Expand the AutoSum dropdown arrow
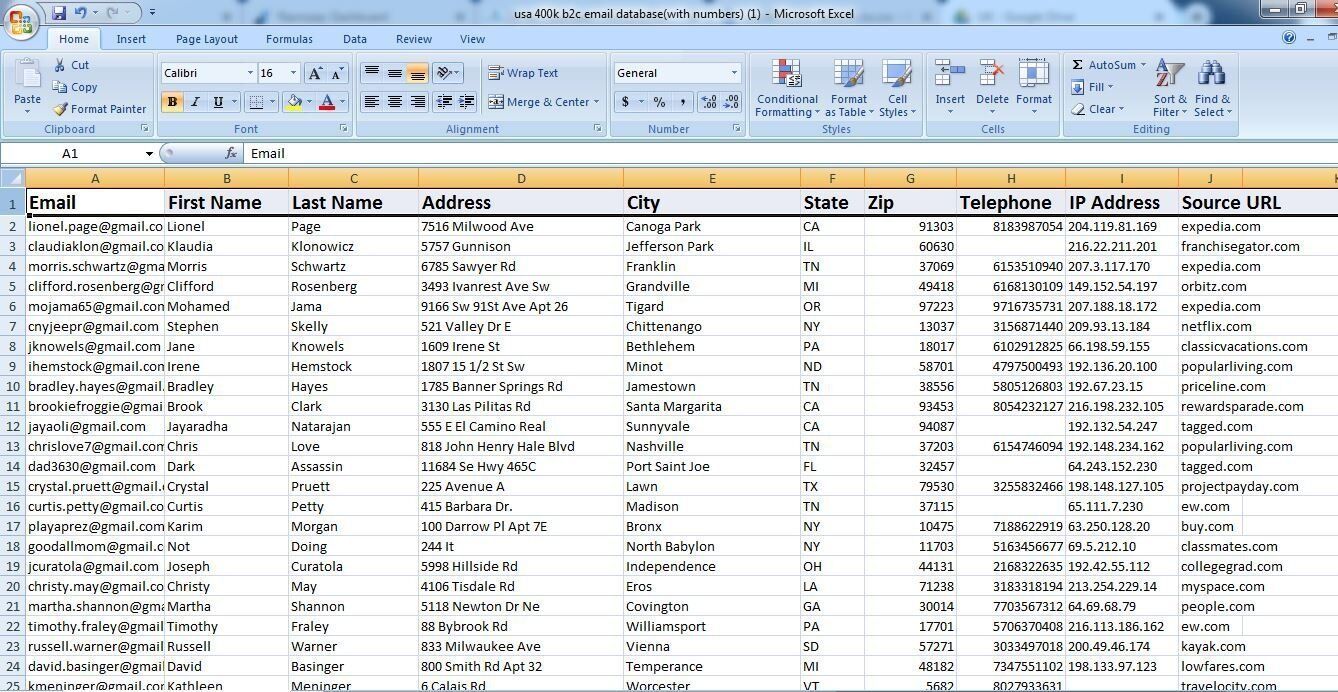1338x692 pixels. click(x=1143, y=65)
